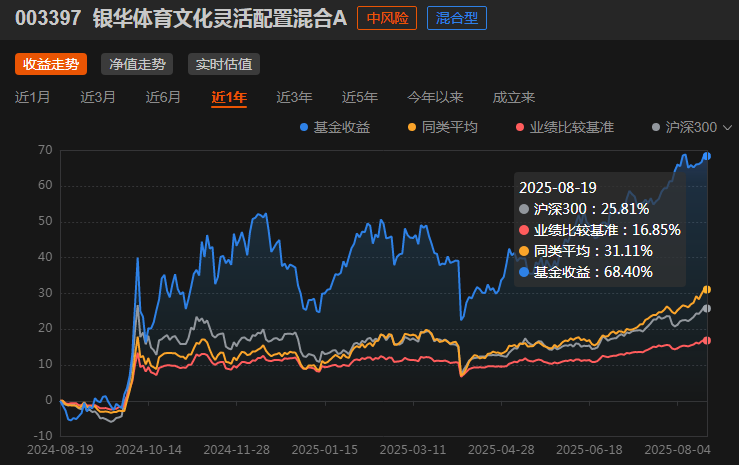Click orange endpoint marker of 同类平均 line
Image resolution: width=739 pixels, height=465 pixels.
pyautogui.click(x=707, y=290)
